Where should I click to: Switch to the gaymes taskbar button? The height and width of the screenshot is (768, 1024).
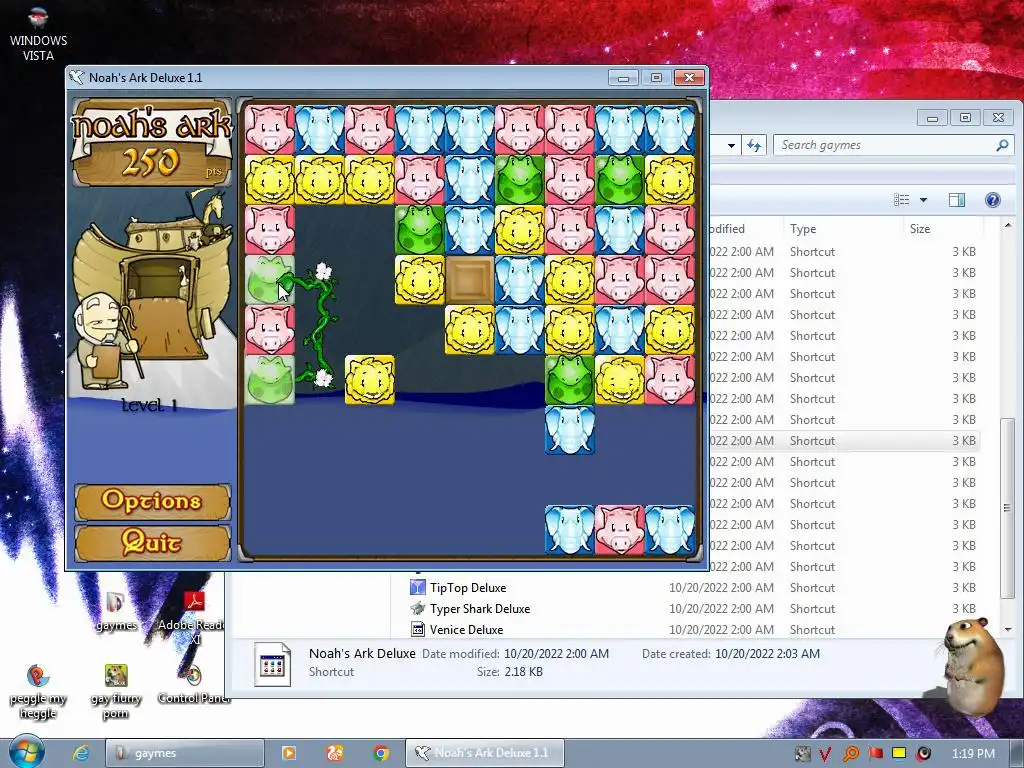[185, 753]
